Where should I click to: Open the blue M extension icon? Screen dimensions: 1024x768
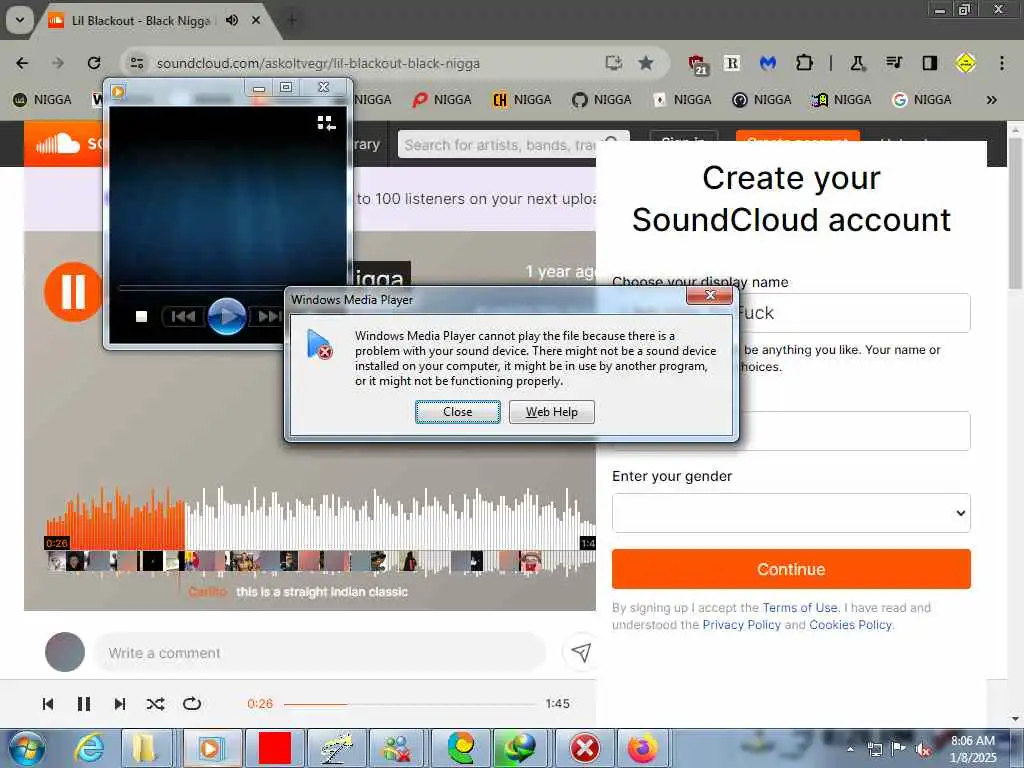[x=768, y=63]
